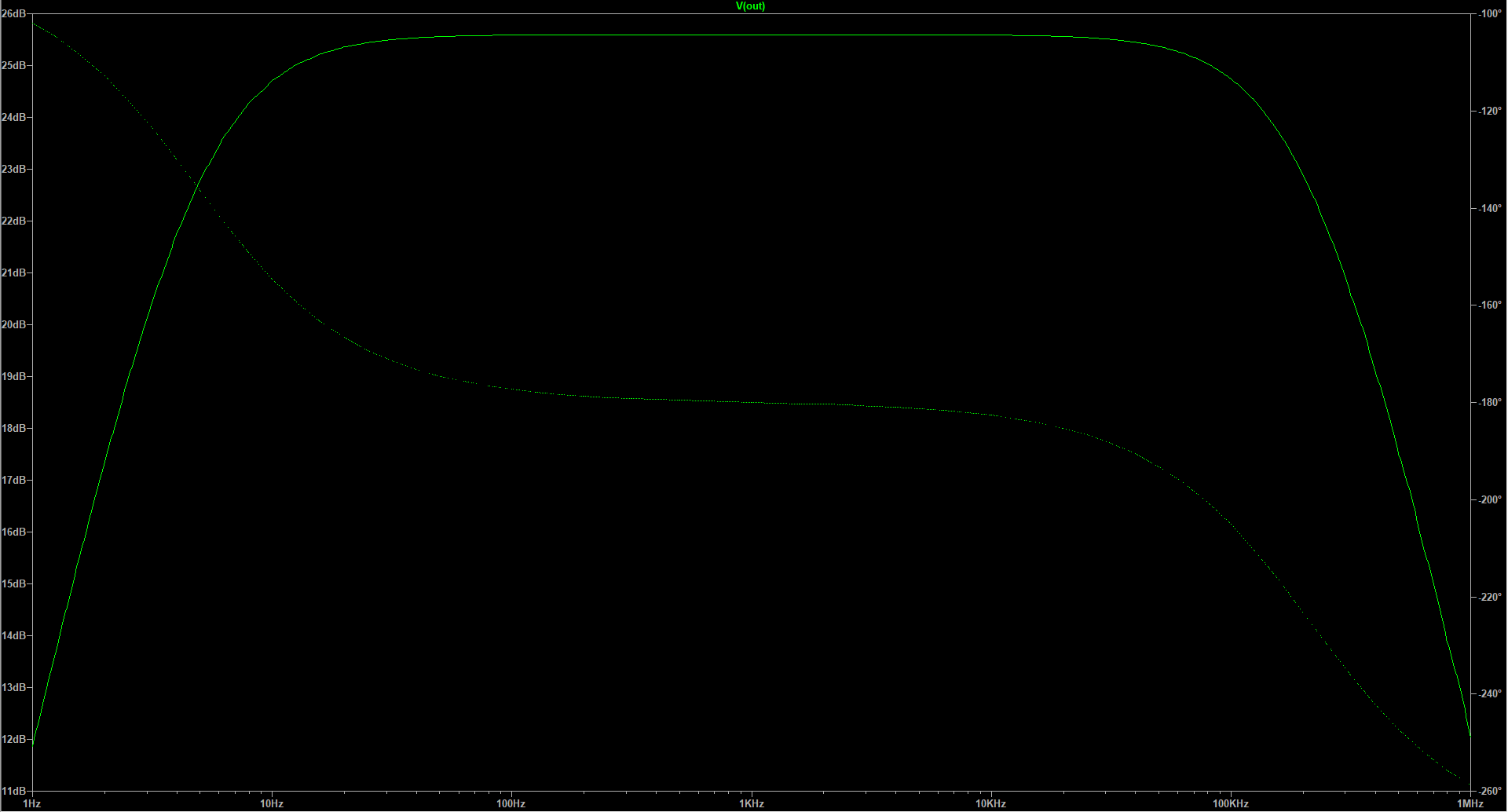Click the 18dB axis label

[13, 428]
